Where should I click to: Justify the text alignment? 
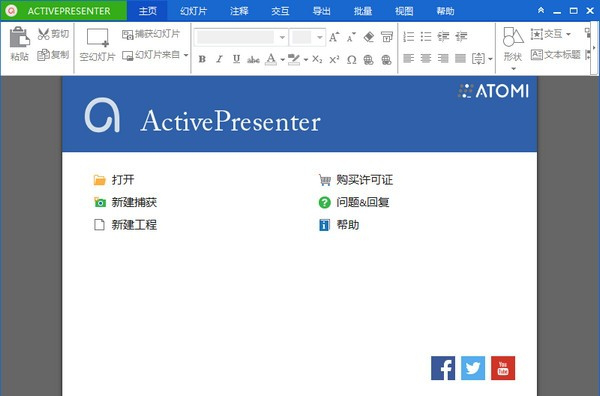(x=460, y=58)
